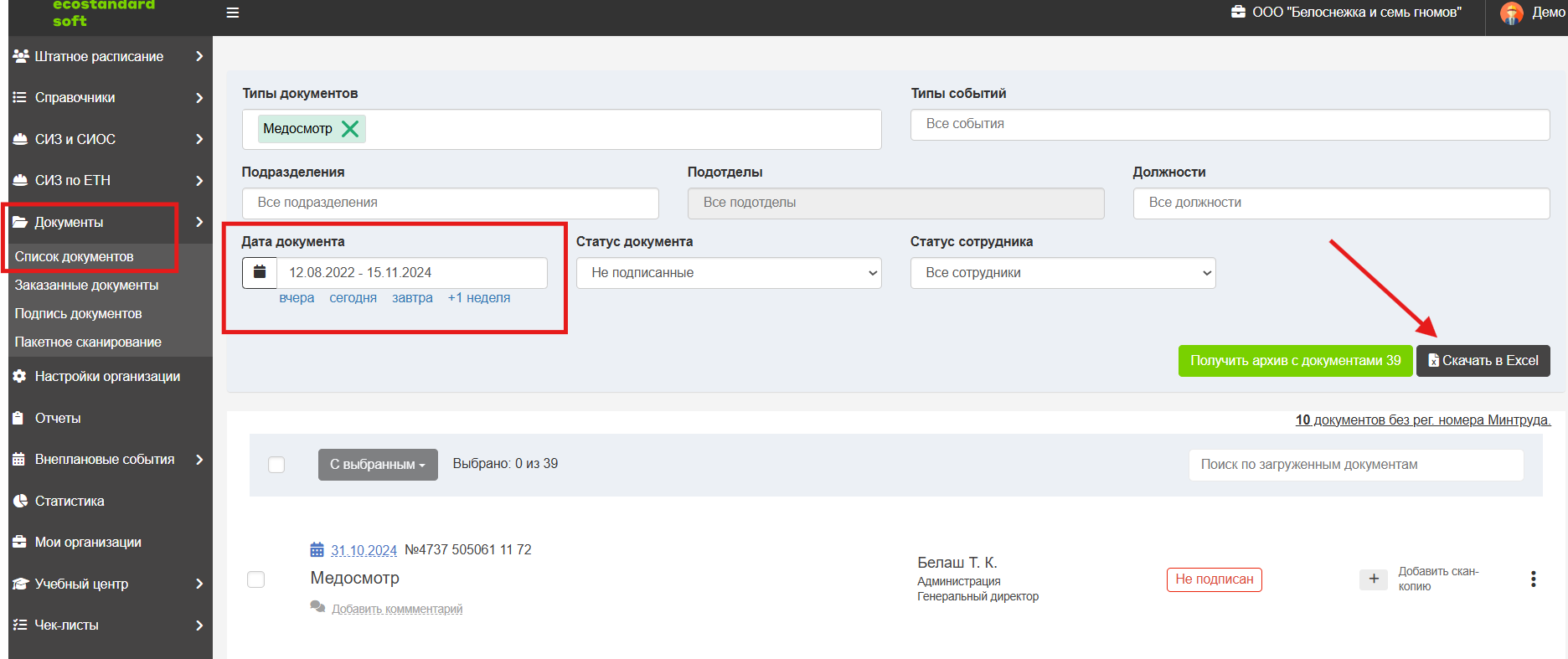The height and width of the screenshot is (659, 1568).
Task: Expand the Штатное расписание sidebar section
Action: pyautogui.click(x=109, y=56)
